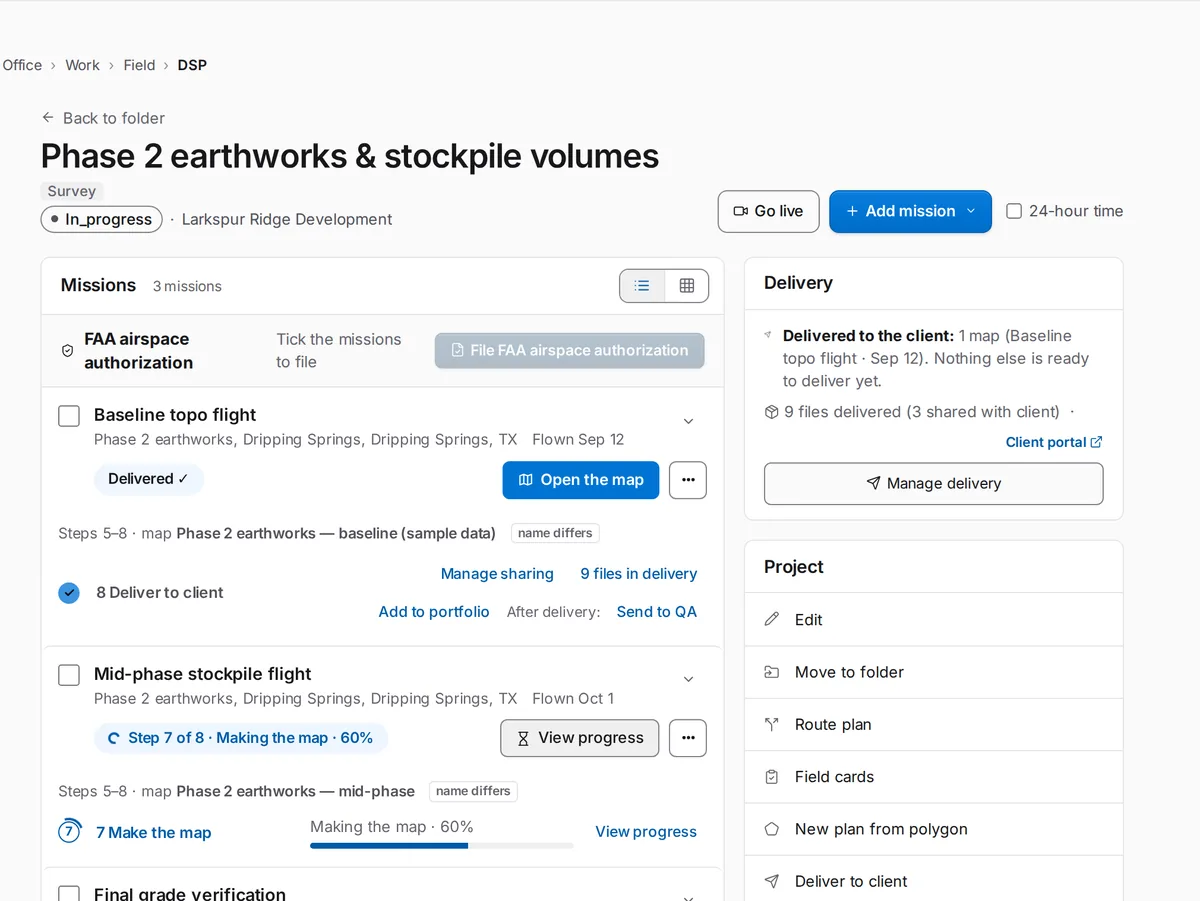The image size is (1200, 901).
Task: Click the spinner icon in Step 7 of 8 badge
Action: coord(114,738)
